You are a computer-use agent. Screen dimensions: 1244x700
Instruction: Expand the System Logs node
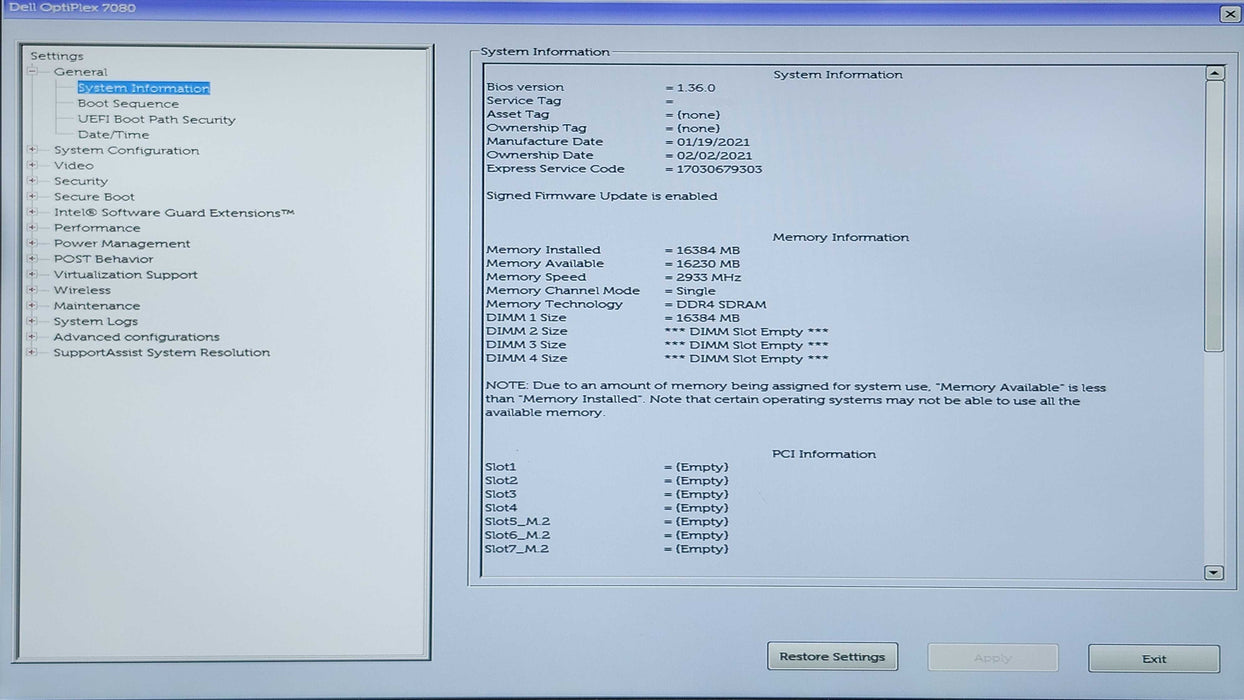[33, 322]
